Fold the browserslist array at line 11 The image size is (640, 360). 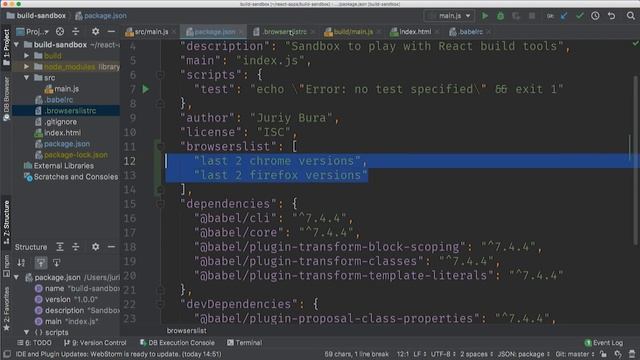pos(160,146)
